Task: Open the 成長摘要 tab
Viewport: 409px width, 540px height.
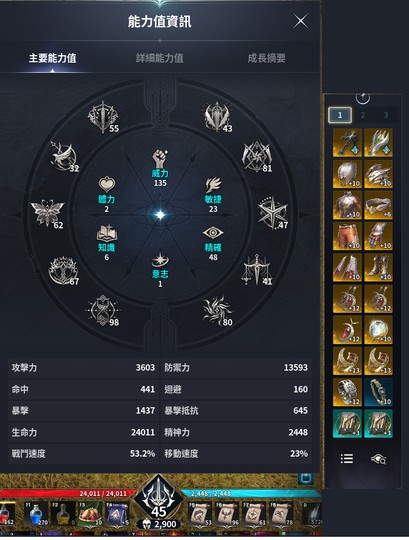Action: point(266,58)
